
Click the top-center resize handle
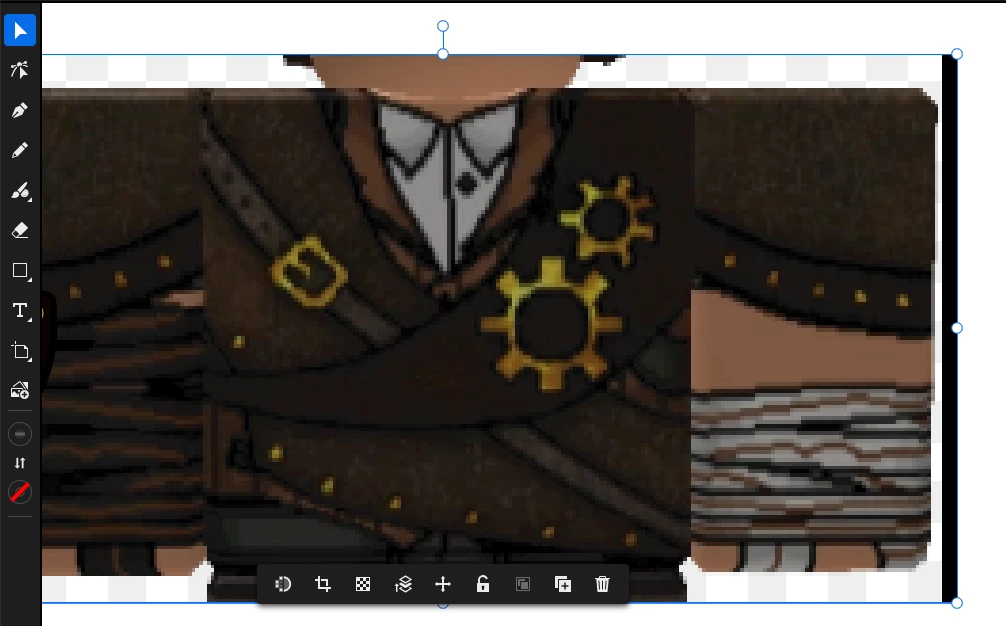tap(443, 55)
